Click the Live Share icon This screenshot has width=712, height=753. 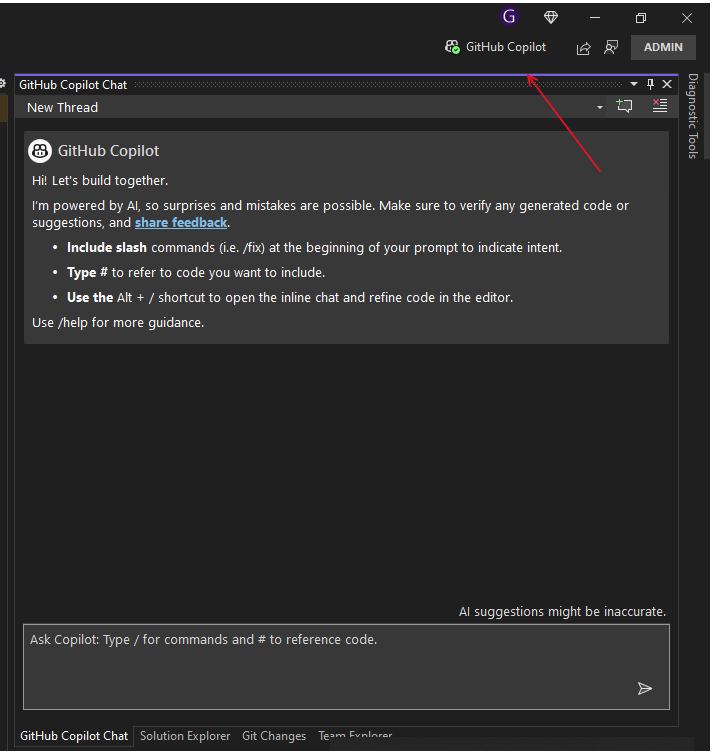point(583,48)
